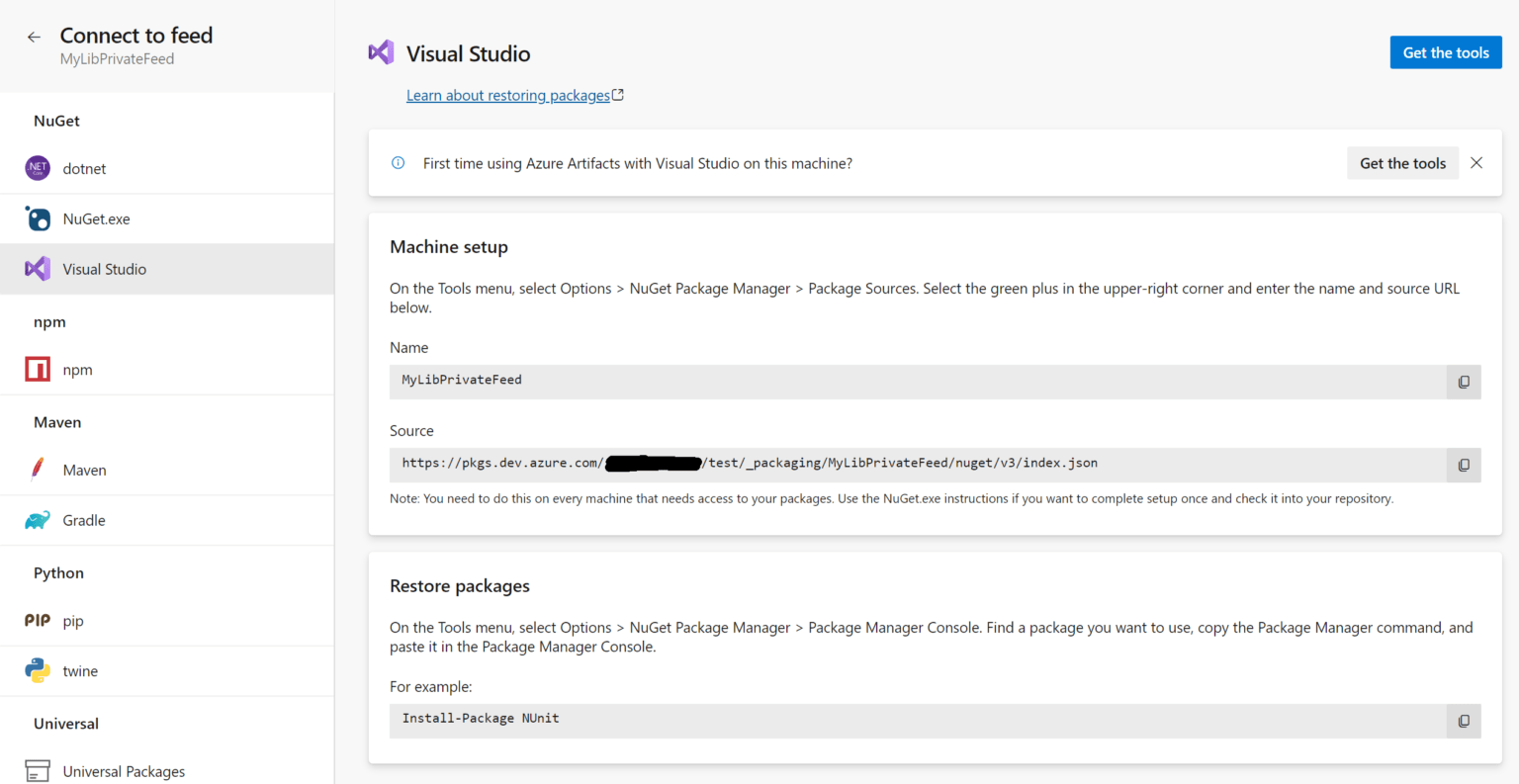Copy the Install-Package NUnit command
The height and width of the screenshot is (784, 1519).
pos(1463,721)
